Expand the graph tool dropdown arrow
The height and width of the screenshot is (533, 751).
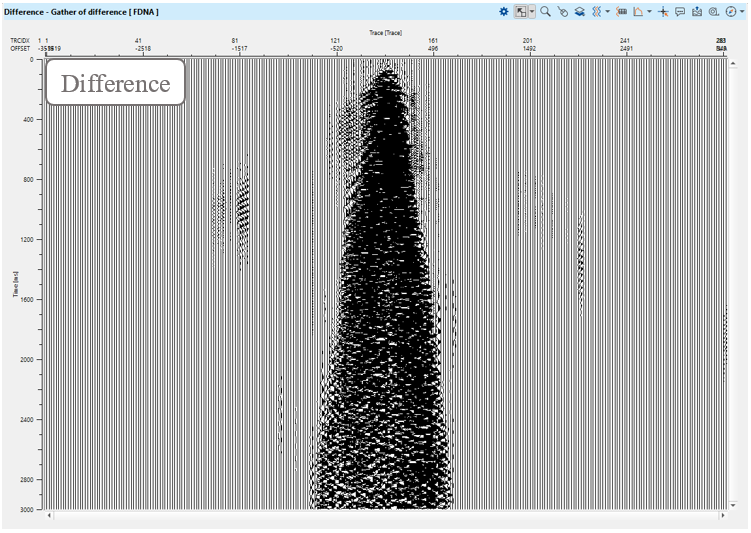click(x=649, y=11)
